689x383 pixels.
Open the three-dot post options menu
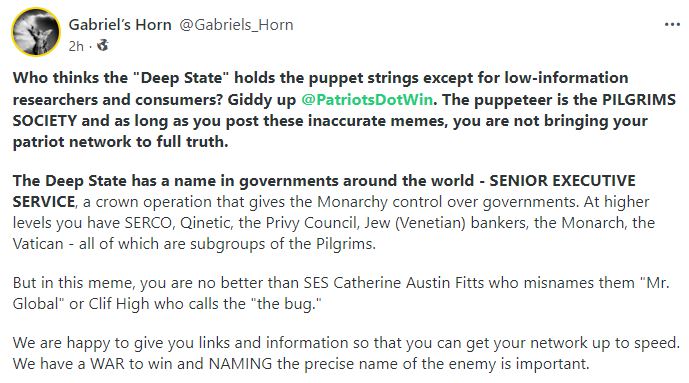point(672,25)
